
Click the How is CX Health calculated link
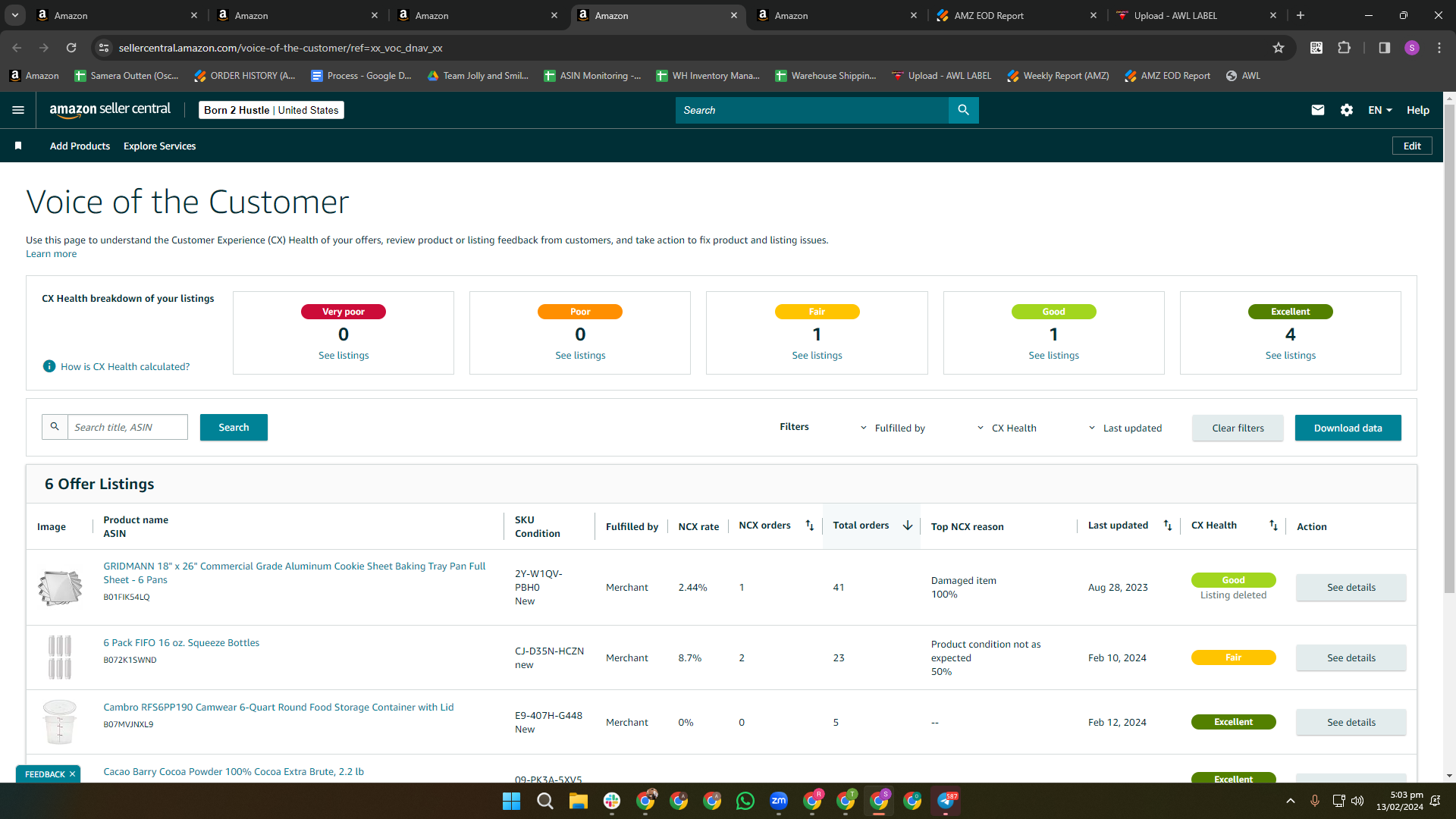pos(125,366)
